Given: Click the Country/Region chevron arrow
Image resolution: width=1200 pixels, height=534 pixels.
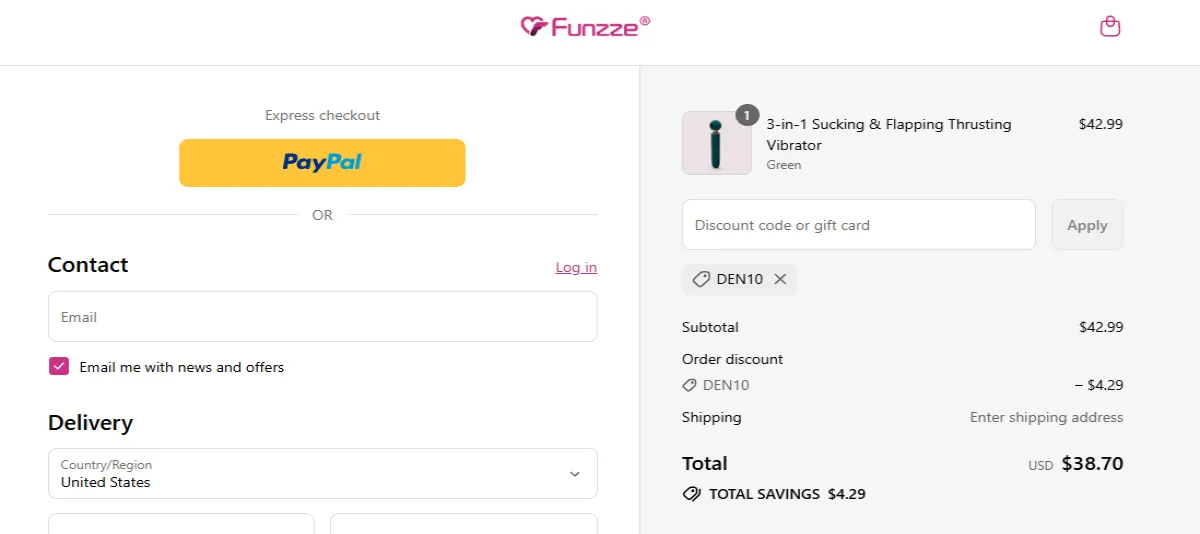Looking at the screenshot, I should coord(574,474).
